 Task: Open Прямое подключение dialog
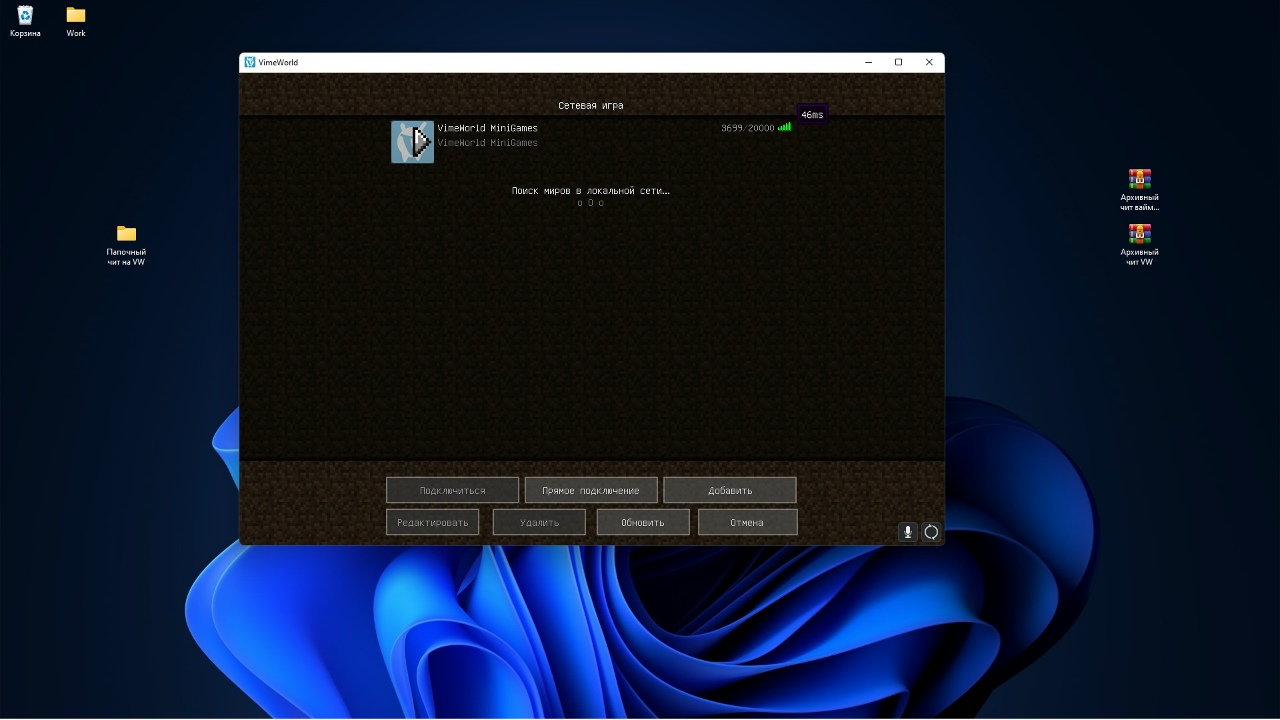590,490
